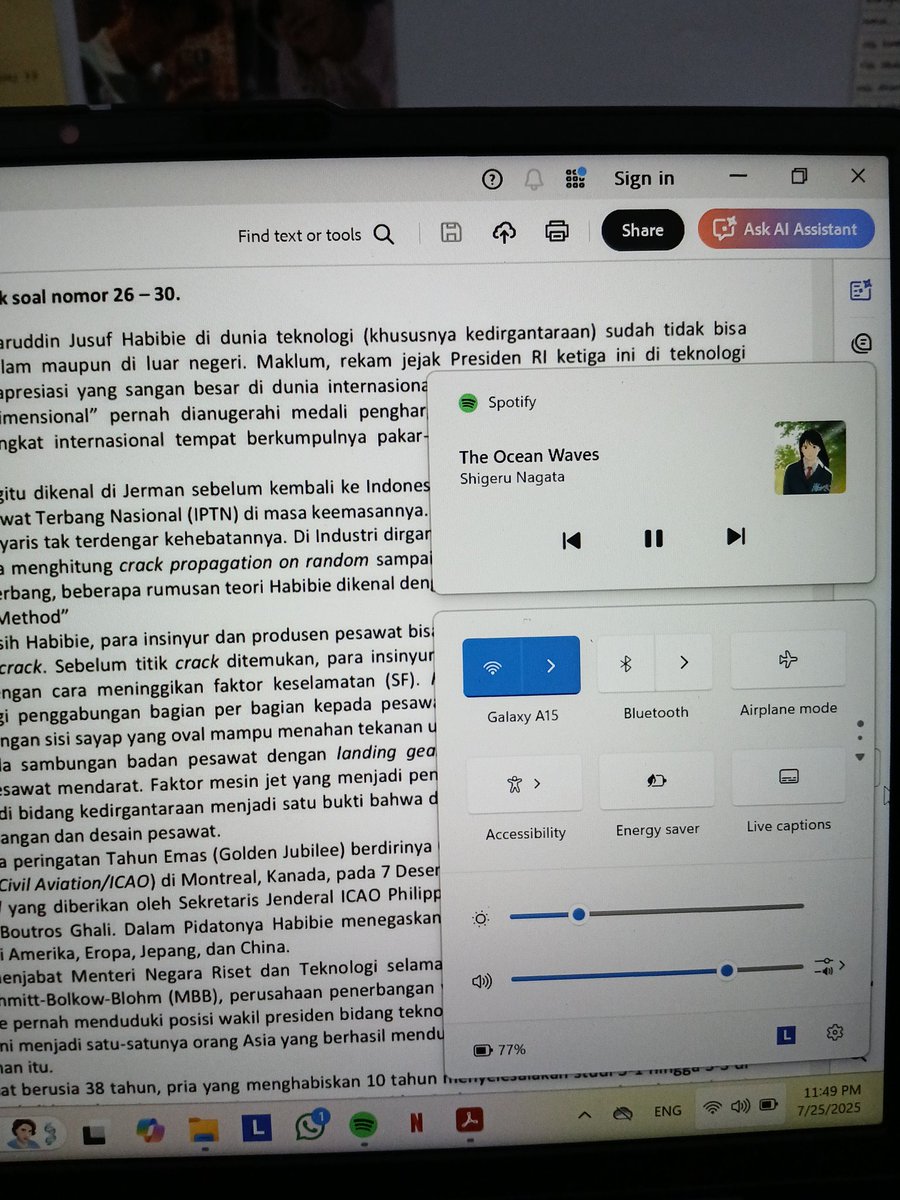Switch to Adobe Acrobat on taskbar
The width and height of the screenshot is (900, 1200).
(470, 1121)
